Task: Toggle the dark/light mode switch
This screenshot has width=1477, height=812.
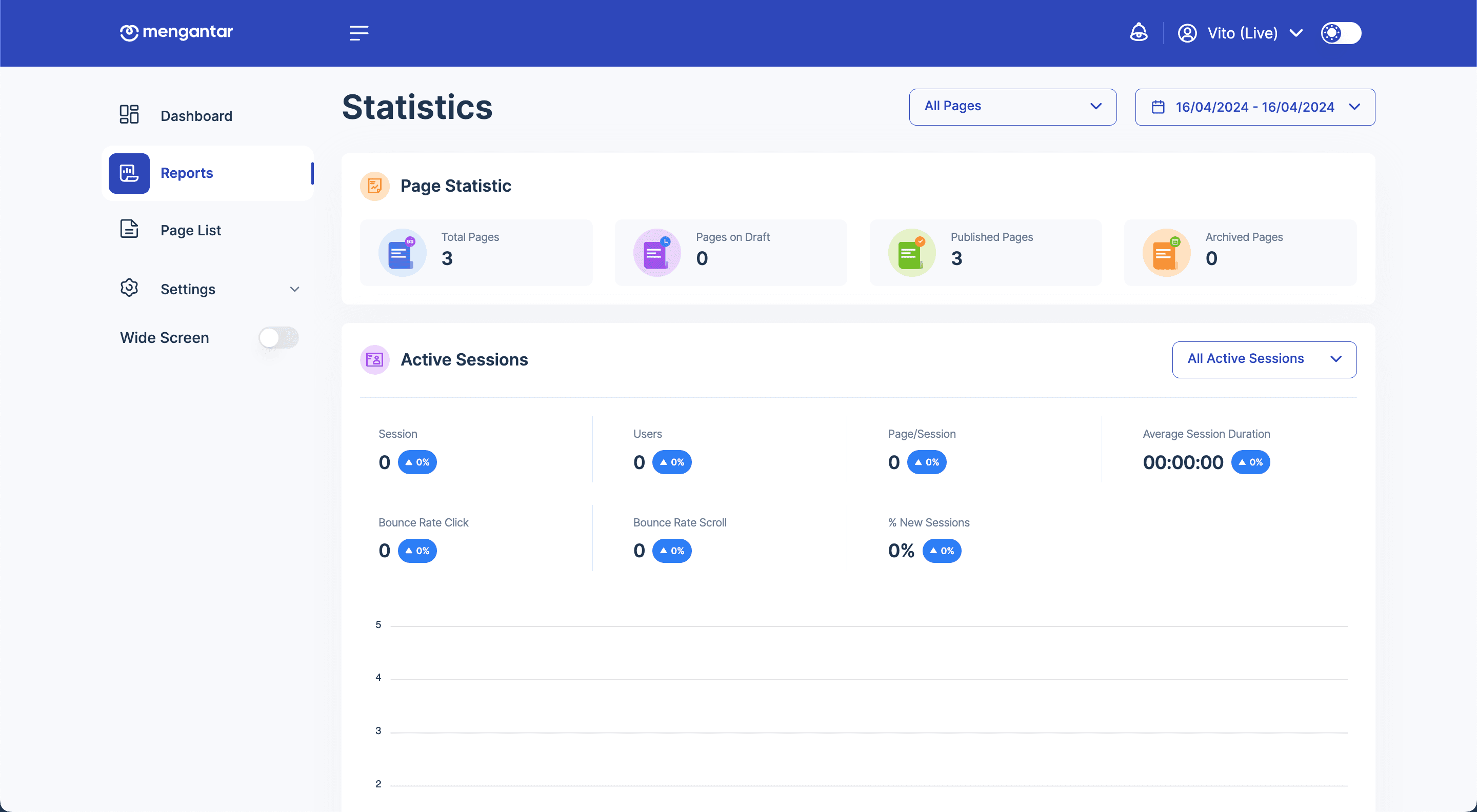Action: [1341, 32]
